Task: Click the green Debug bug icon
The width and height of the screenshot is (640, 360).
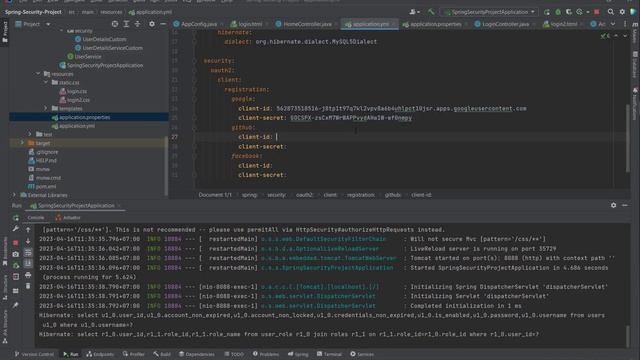Action: pos(558,12)
